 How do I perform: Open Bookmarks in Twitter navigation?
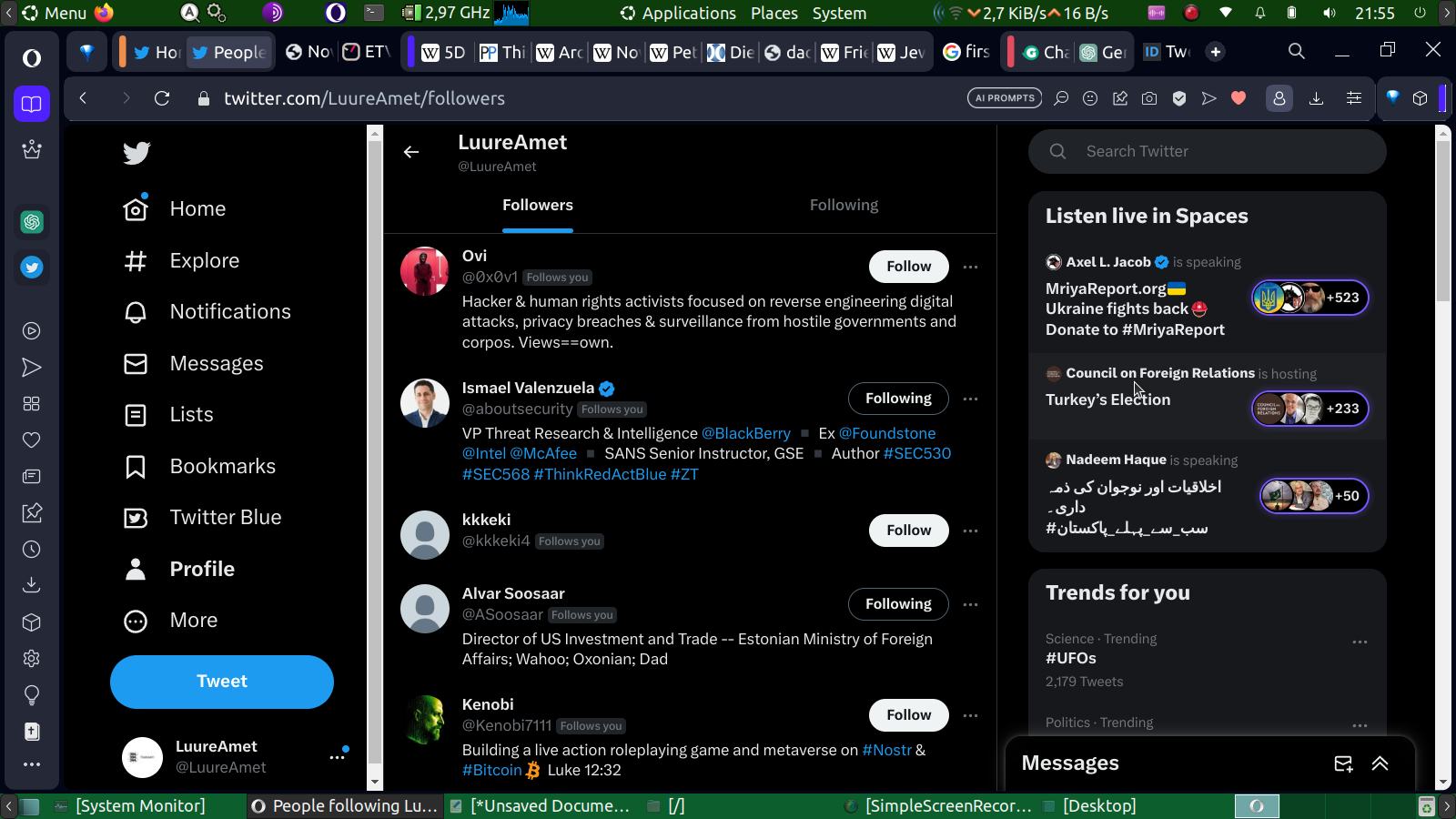(199, 467)
